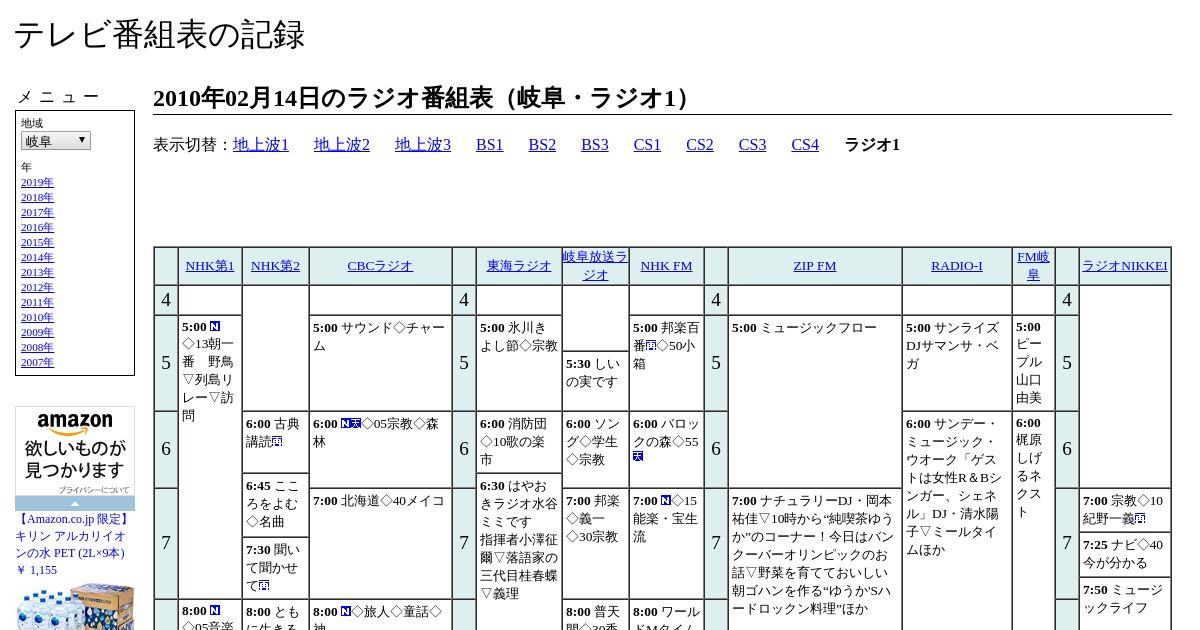Open the 2011年 year link

click(x=37, y=303)
